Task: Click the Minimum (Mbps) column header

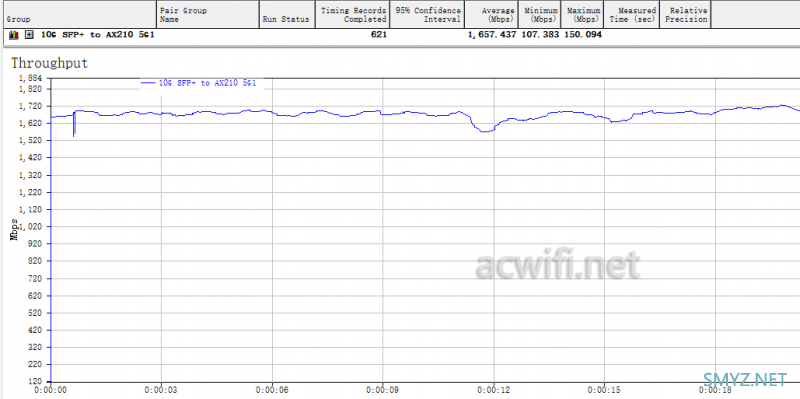Action: [x=539, y=14]
